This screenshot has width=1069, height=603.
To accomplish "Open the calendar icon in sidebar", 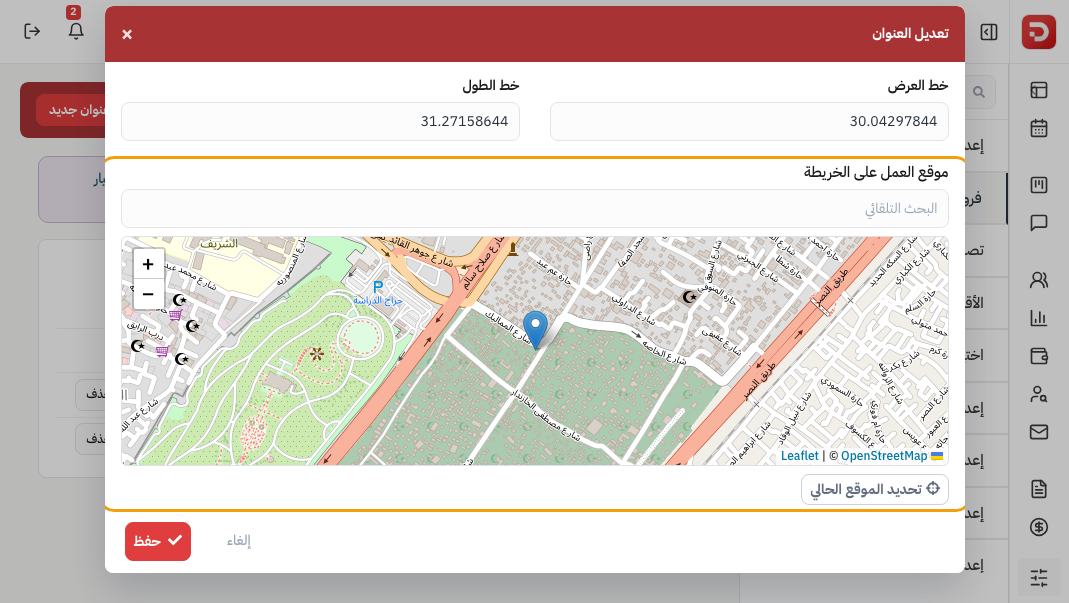I will (1038, 128).
